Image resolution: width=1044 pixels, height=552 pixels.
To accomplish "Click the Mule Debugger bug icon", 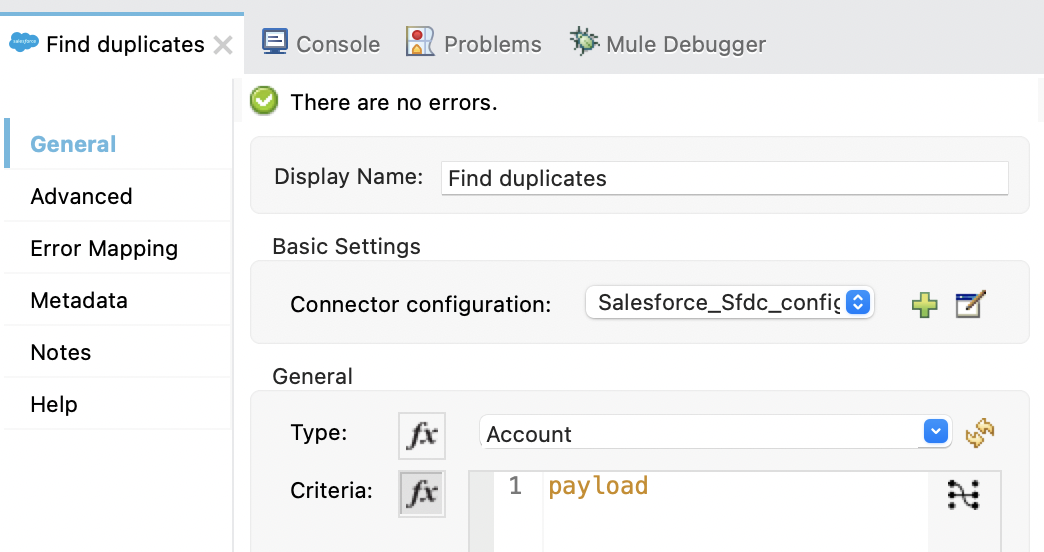I will [x=584, y=43].
